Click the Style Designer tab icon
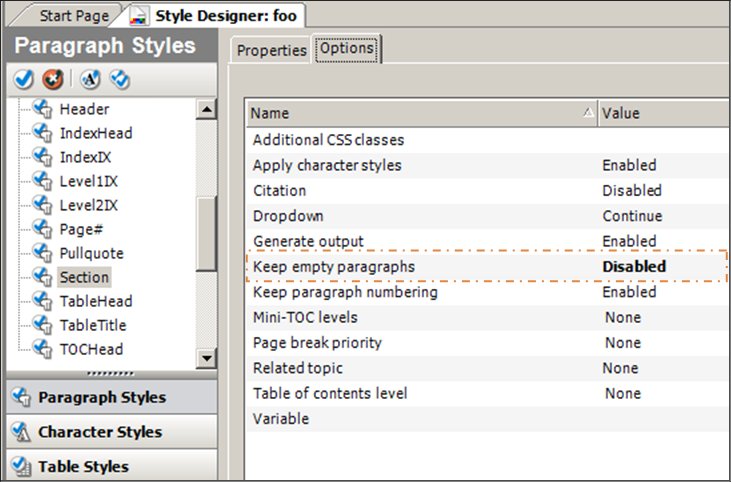This screenshot has height=482, width=731. [139, 15]
